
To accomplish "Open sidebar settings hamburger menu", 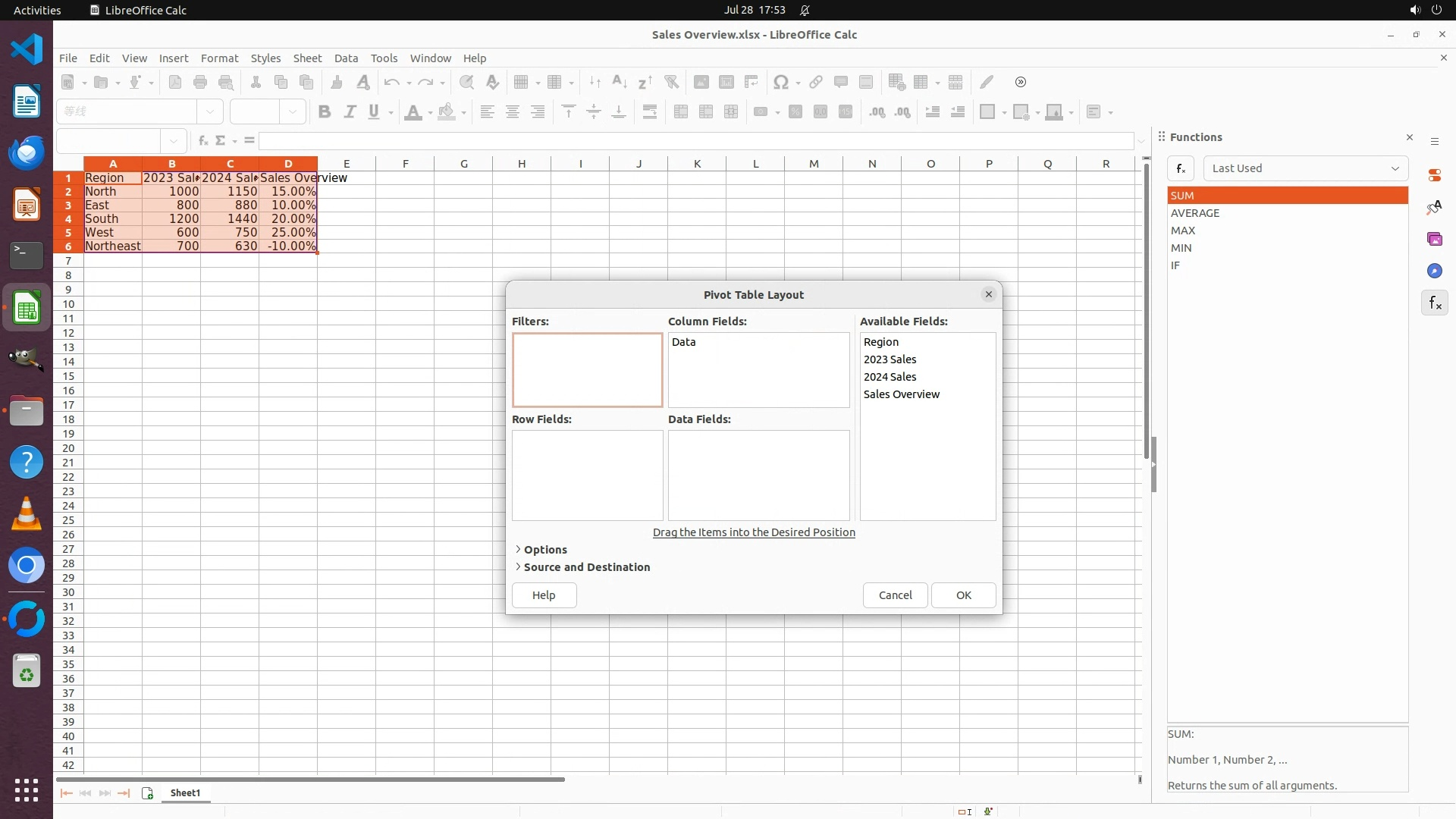I will pos(1434,142).
